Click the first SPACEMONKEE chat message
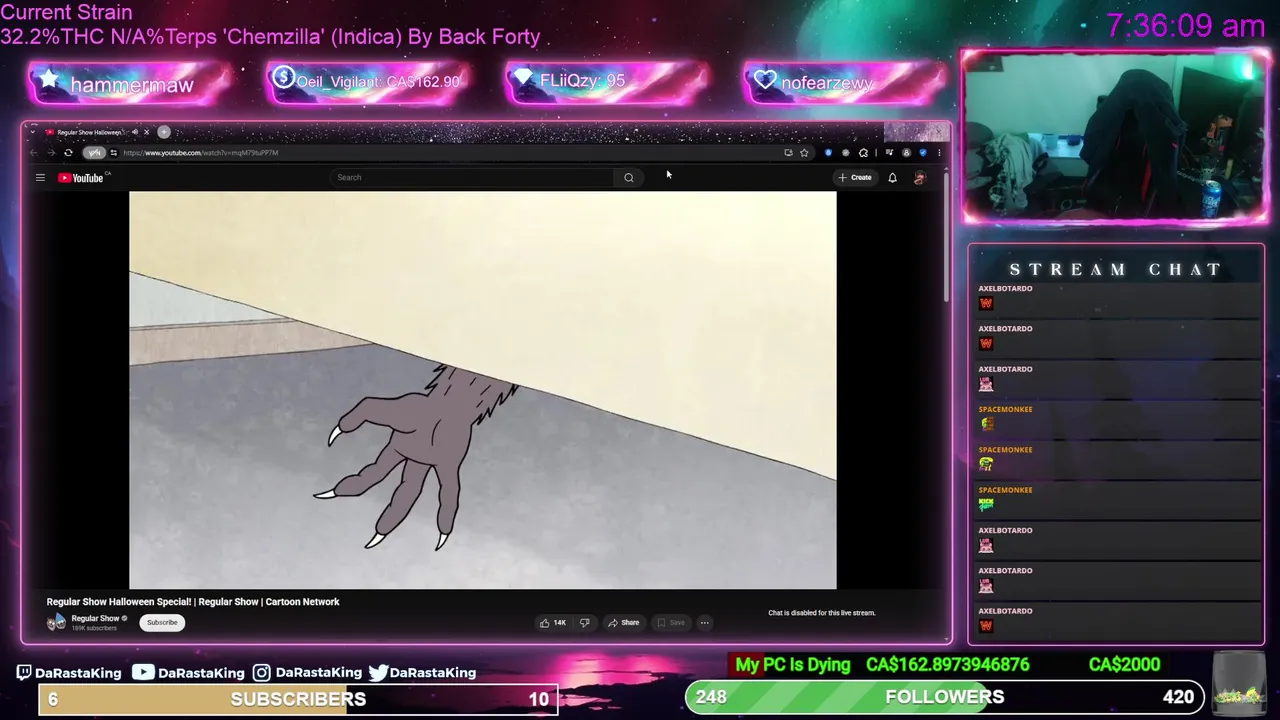 [1115, 418]
